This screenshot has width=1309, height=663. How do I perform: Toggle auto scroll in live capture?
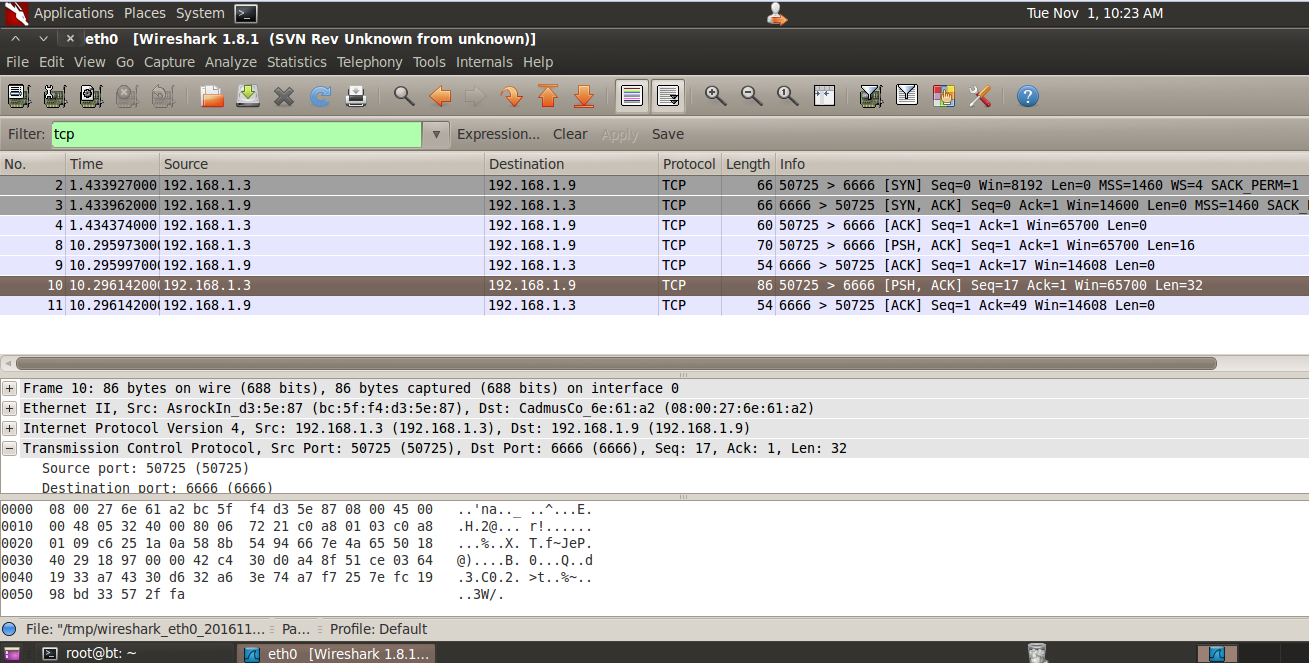pyautogui.click(x=668, y=96)
